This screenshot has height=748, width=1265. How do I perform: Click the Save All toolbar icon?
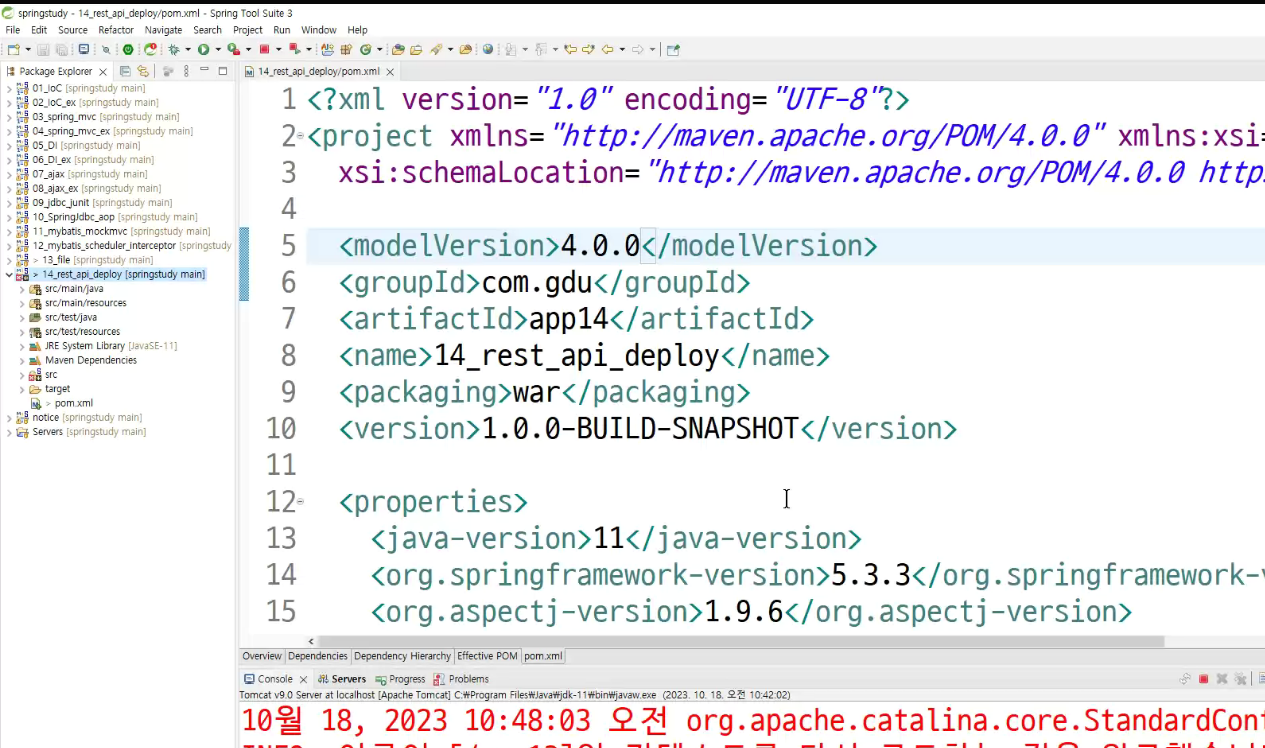coord(61,49)
